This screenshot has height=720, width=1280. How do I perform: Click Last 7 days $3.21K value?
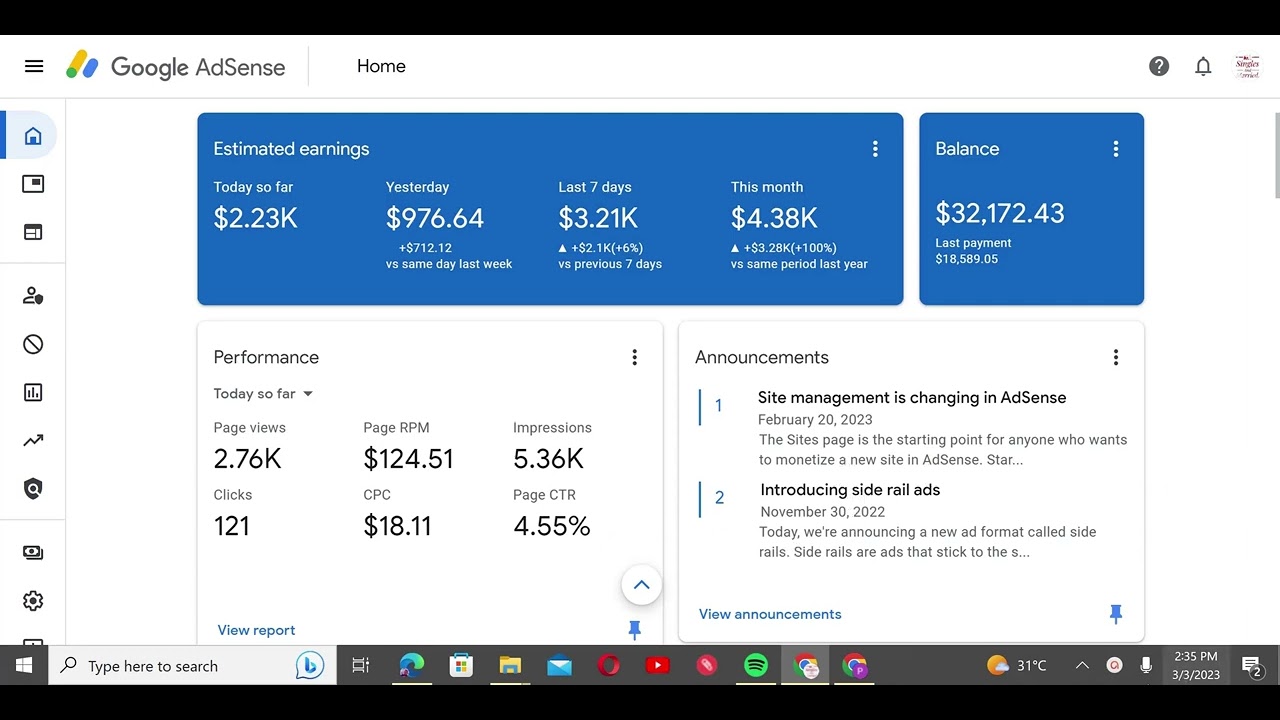598,218
